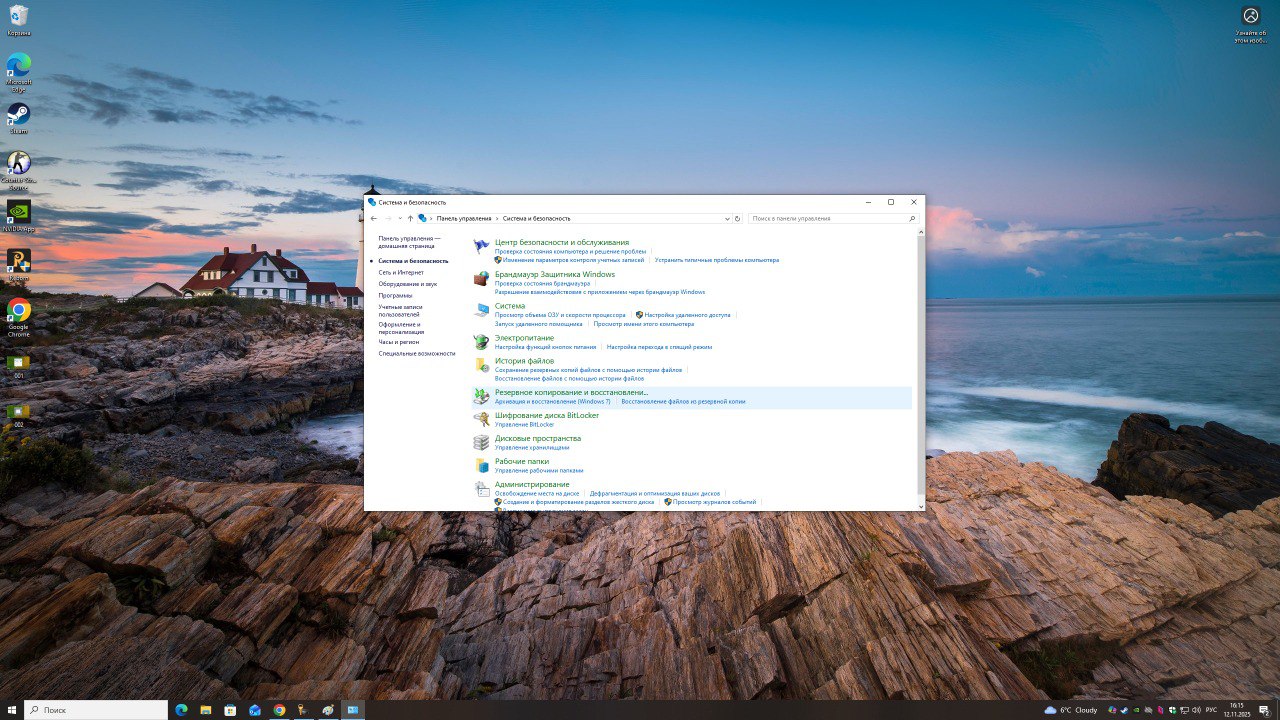Click the Дисковые пространства stacked drives icon
This screenshot has width=1280, height=720.
click(482, 442)
